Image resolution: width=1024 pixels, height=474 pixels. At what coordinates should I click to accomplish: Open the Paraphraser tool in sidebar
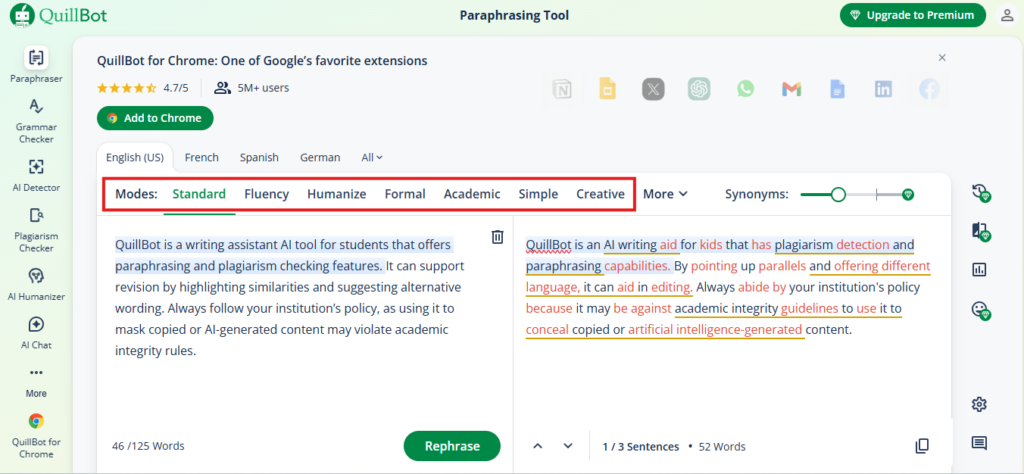[x=36, y=65]
